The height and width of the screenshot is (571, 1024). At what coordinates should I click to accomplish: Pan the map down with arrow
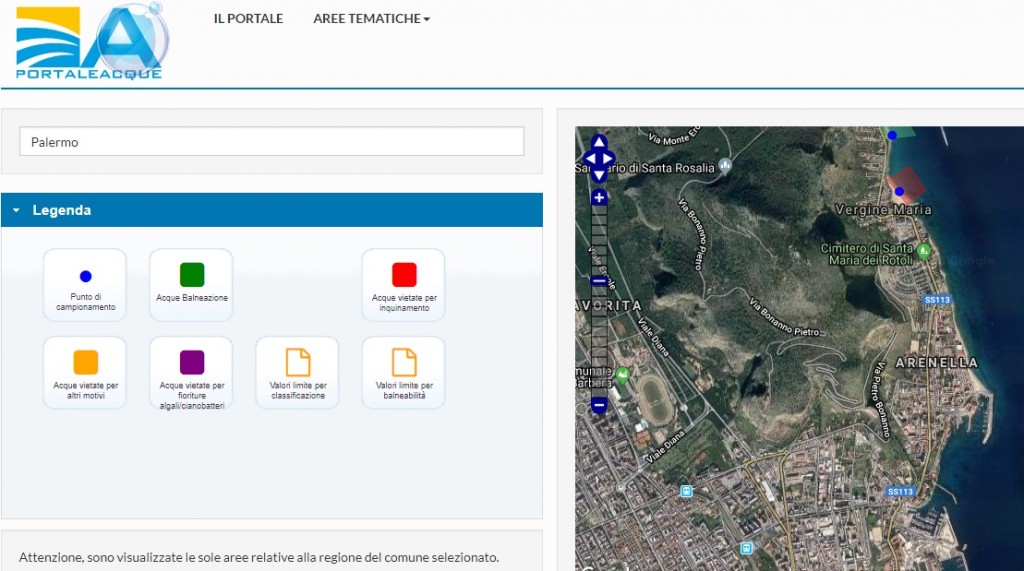598,174
